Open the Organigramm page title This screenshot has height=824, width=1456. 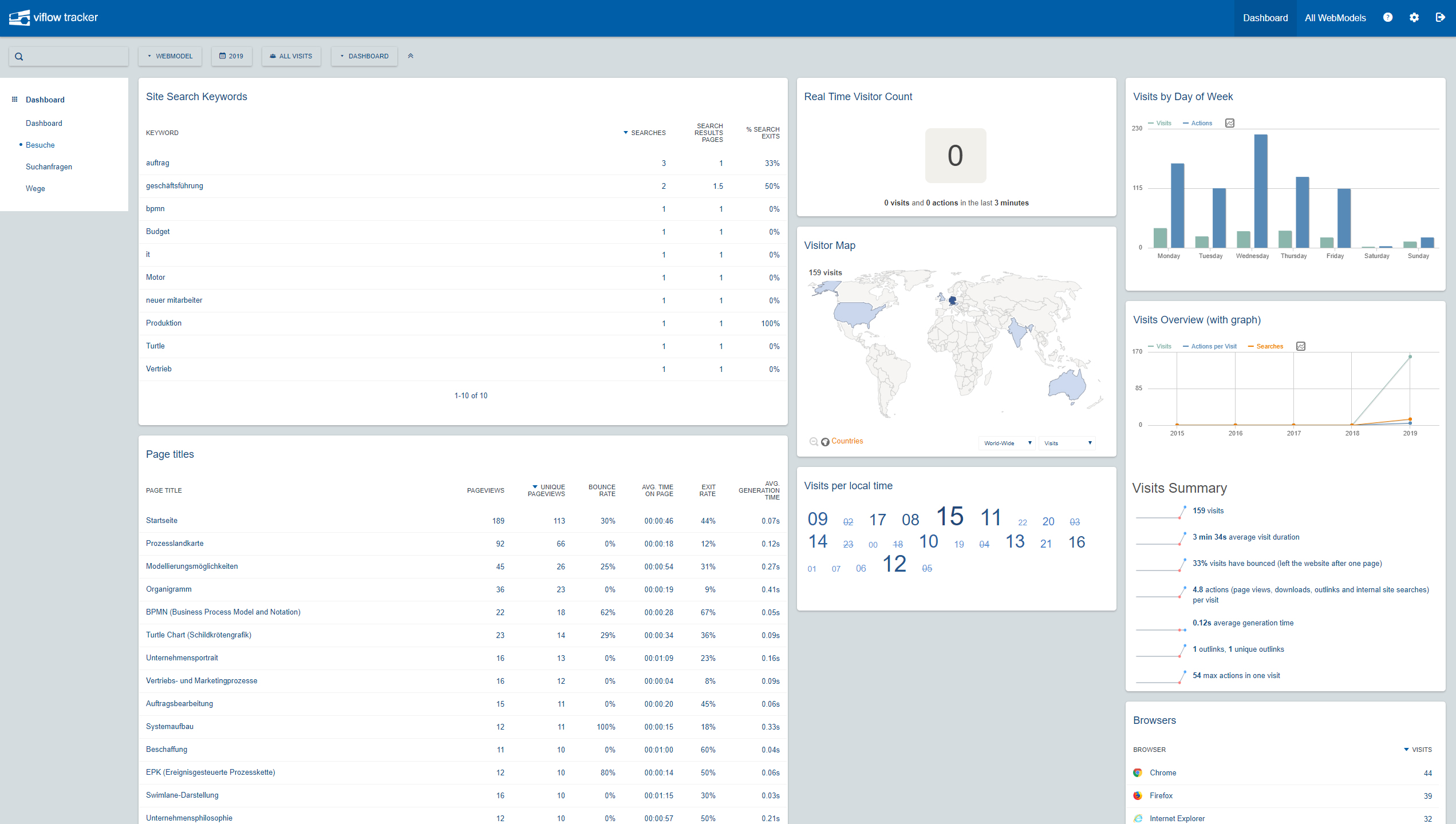[x=169, y=589]
